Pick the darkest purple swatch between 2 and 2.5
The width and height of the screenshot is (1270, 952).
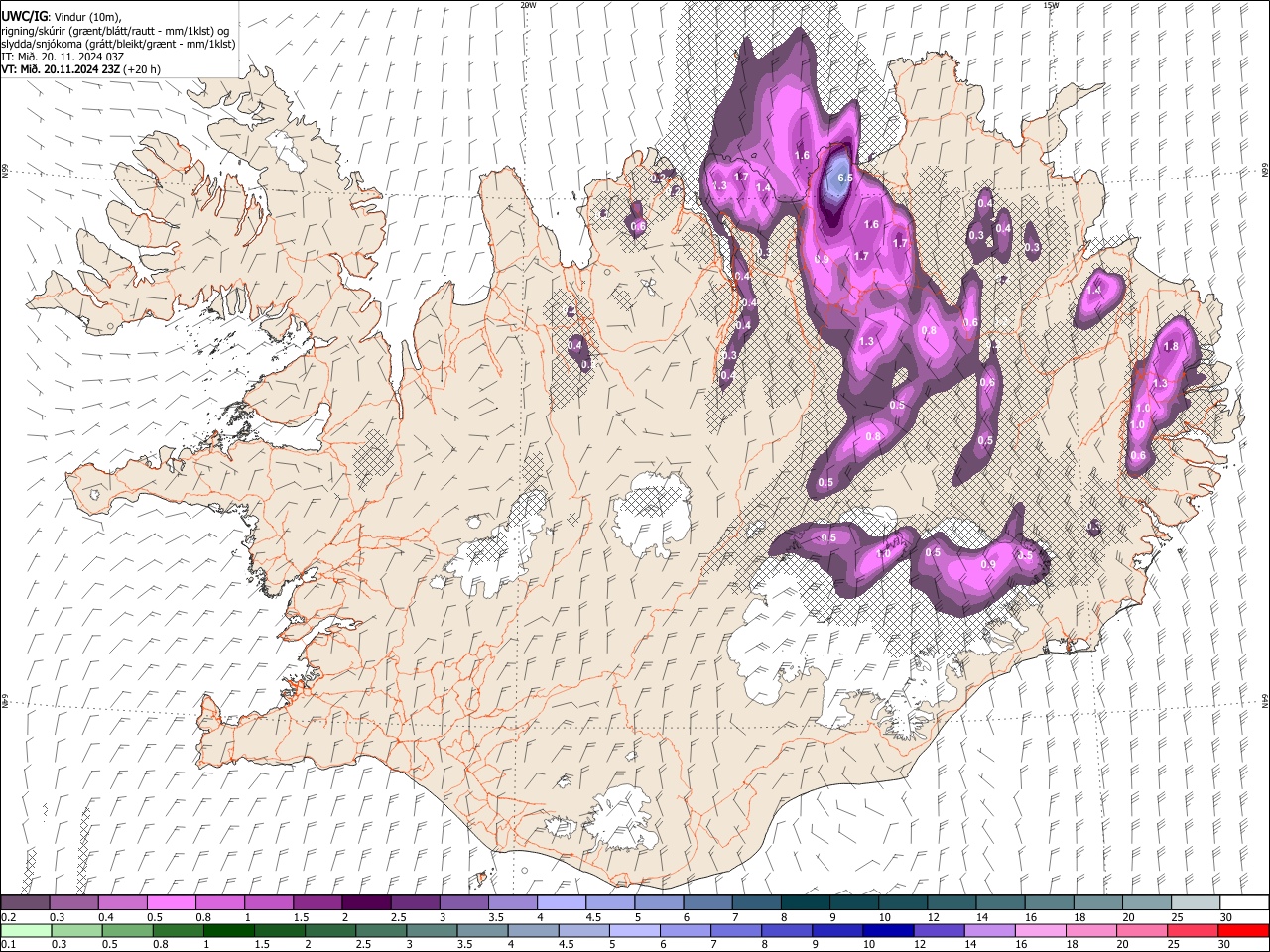coord(365,903)
